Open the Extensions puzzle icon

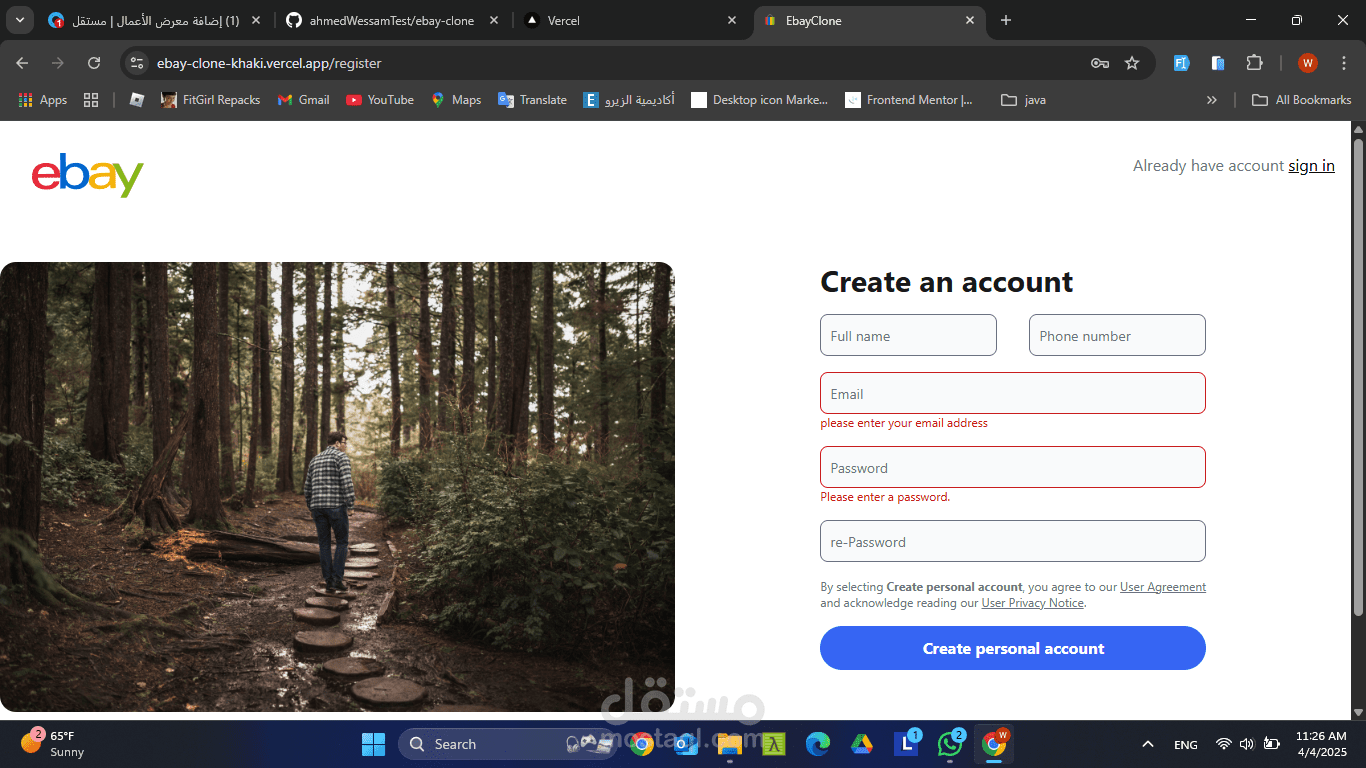click(x=1254, y=63)
